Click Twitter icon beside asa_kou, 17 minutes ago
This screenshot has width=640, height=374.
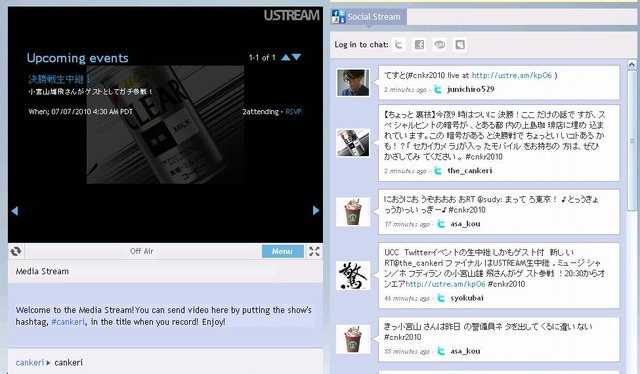pyautogui.click(x=441, y=224)
